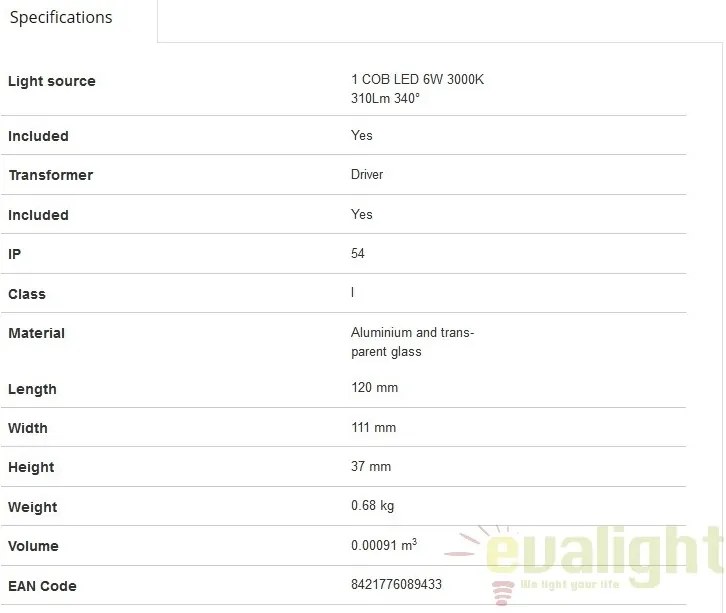The image size is (726, 613).
Task: Click the 1 COB LED 6W 3000K value
Action: pyautogui.click(x=417, y=79)
